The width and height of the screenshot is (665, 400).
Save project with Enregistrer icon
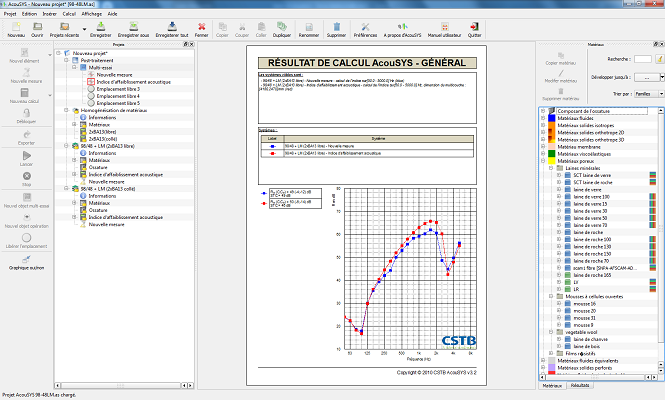[x=101, y=27]
